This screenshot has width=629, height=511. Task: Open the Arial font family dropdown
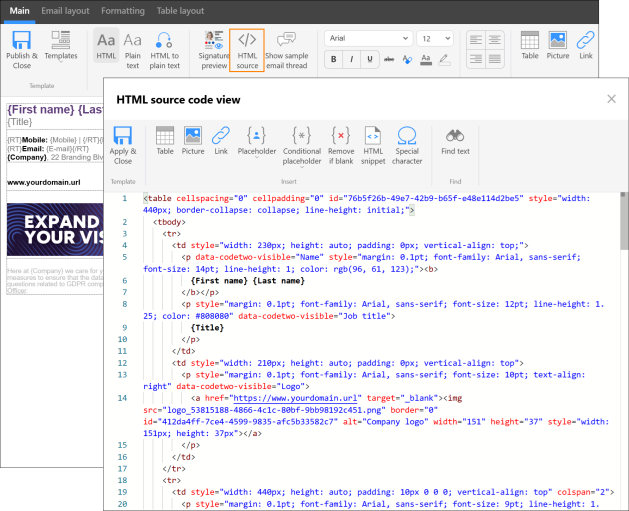pos(368,38)
